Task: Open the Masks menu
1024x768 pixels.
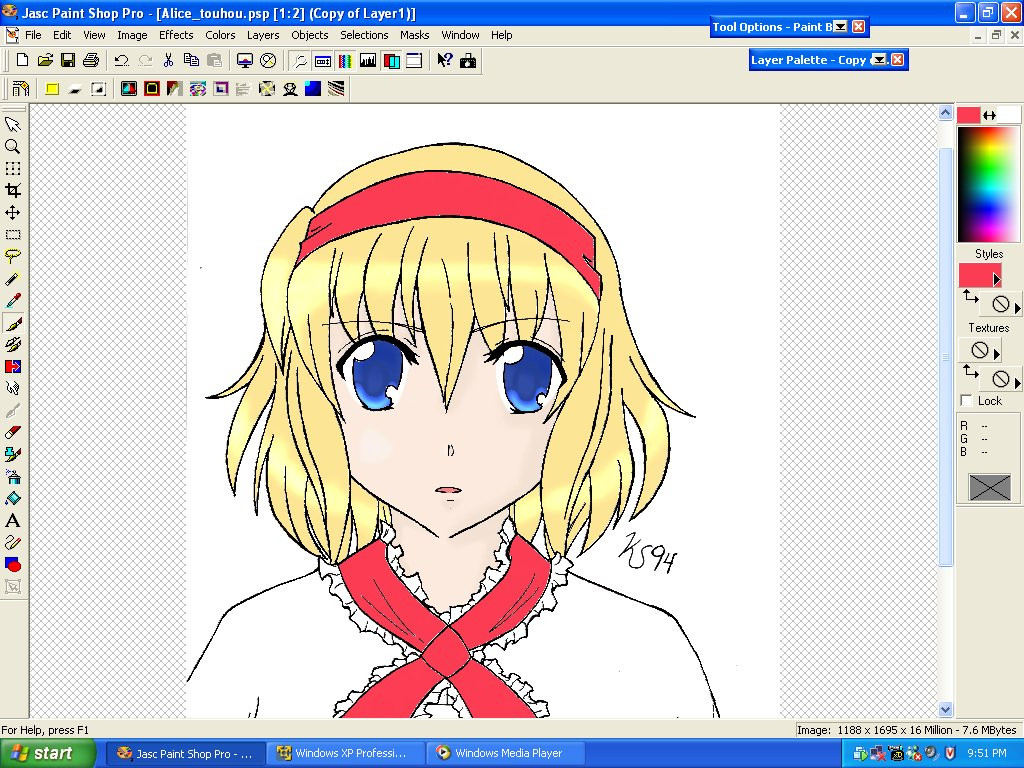Action: click(415, 35)
